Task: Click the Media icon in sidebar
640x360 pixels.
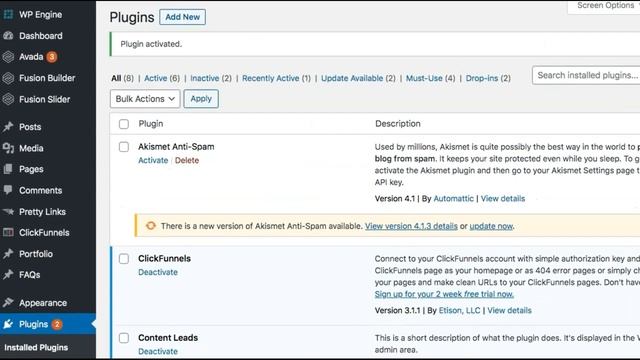Action: click(x=8, y=148)
